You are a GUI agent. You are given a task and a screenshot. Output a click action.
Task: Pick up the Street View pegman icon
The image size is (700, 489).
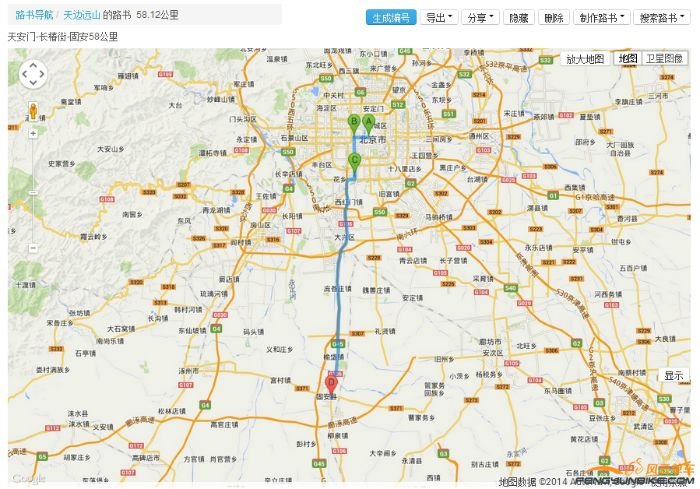click(x=33, y=109)
